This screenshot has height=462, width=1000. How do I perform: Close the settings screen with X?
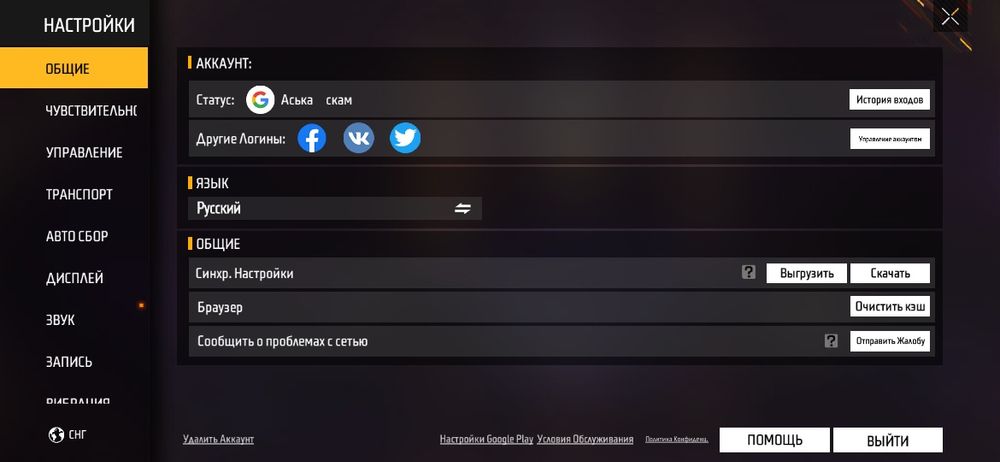(950, 17)
